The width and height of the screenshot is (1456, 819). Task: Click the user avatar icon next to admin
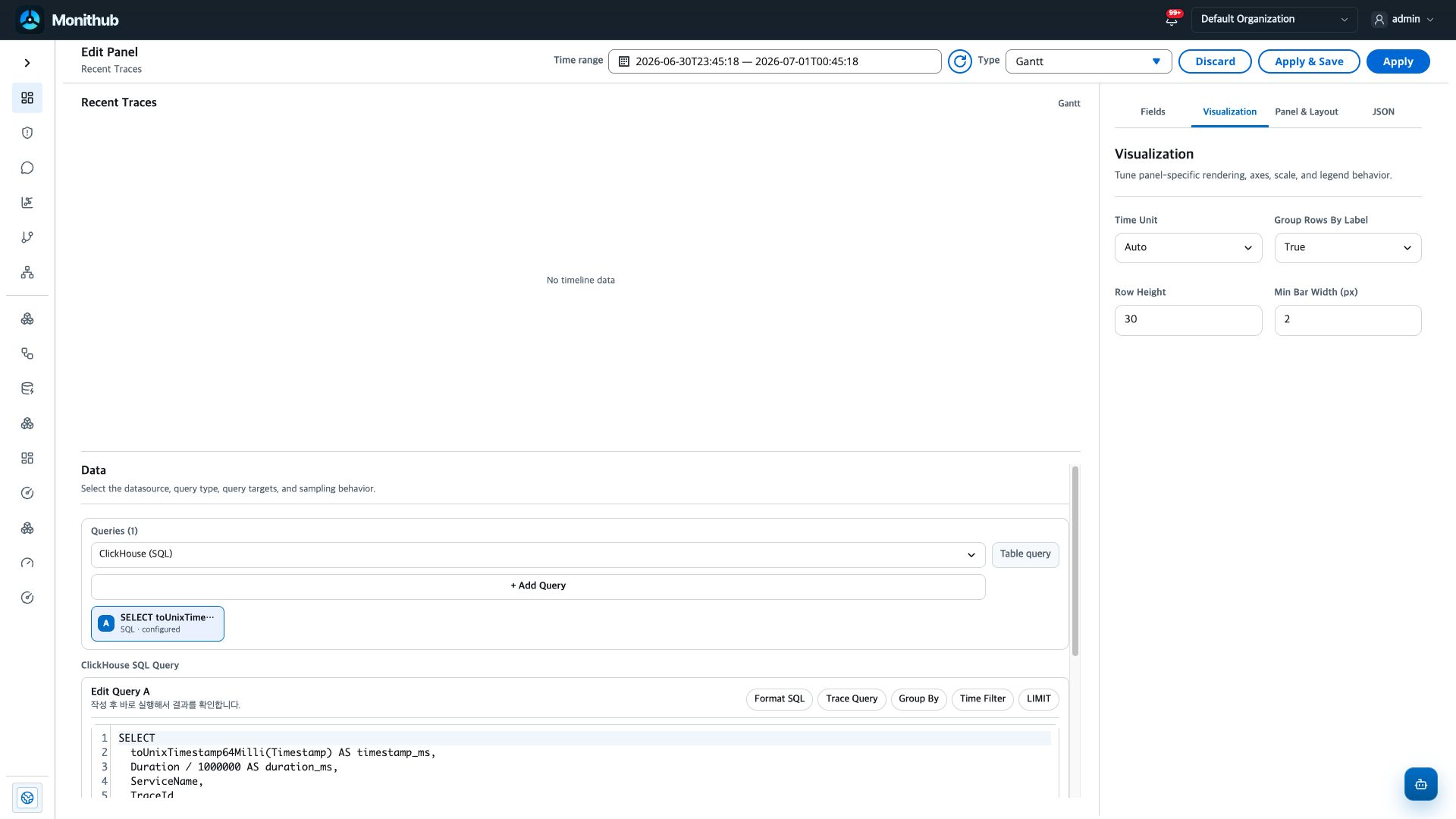point(1379,20)
